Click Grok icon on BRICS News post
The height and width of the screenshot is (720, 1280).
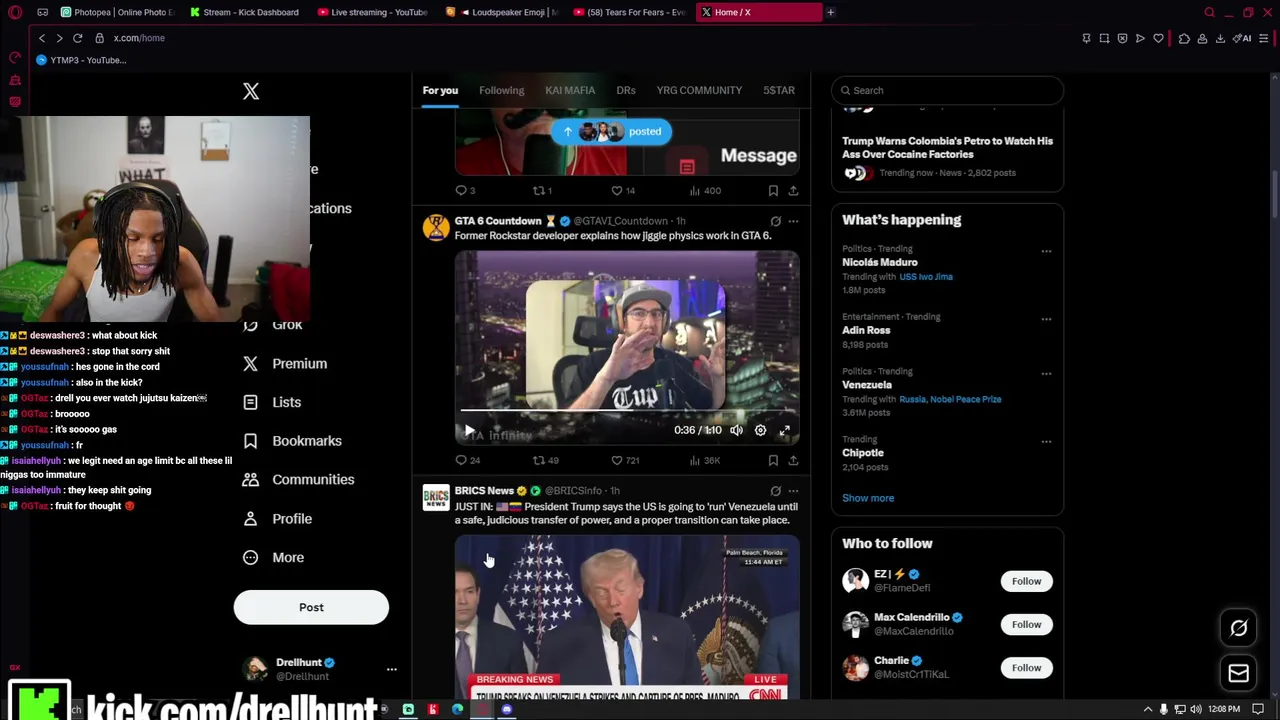click(x=775, y=491)
